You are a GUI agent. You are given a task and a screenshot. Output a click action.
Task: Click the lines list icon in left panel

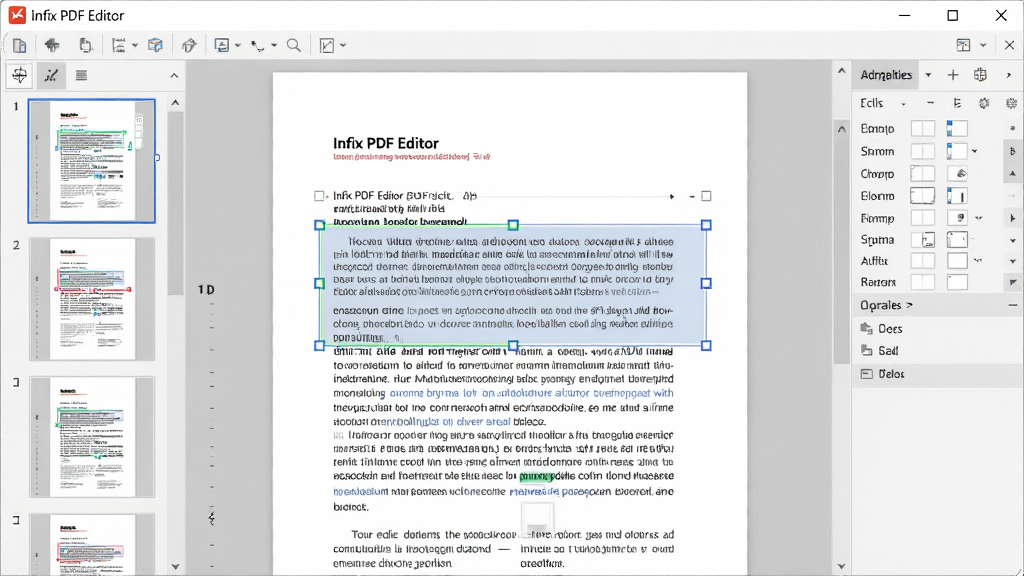pyautogui.click(x=81, y=75)
